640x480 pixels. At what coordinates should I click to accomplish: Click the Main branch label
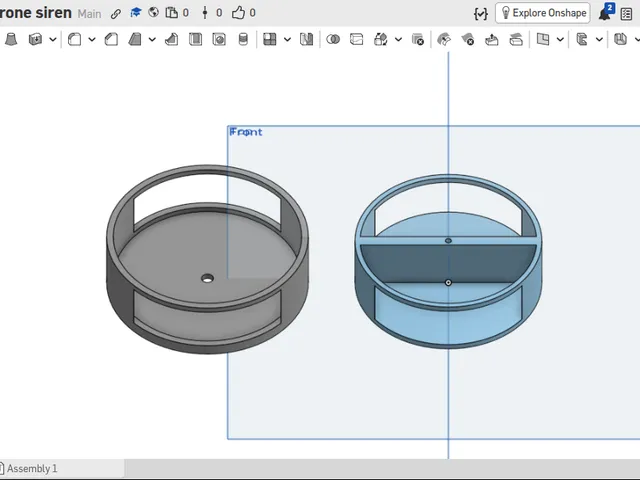click(89, 14)
